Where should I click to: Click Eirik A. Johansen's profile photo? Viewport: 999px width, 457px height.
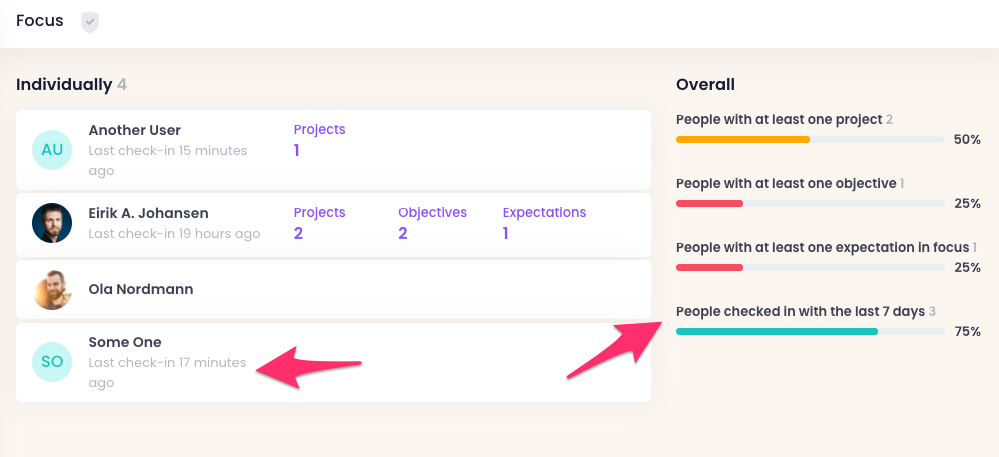click(x=52, y=223)
